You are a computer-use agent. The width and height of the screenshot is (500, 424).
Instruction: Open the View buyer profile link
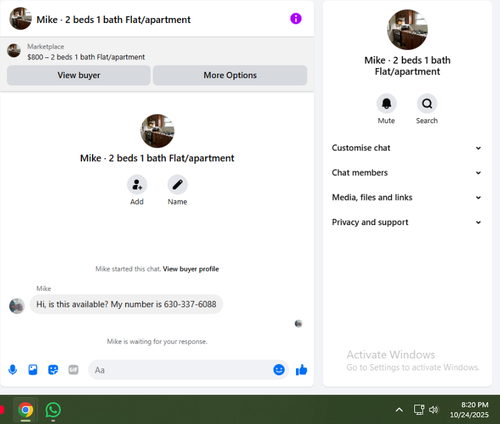(x=191, y=269)
